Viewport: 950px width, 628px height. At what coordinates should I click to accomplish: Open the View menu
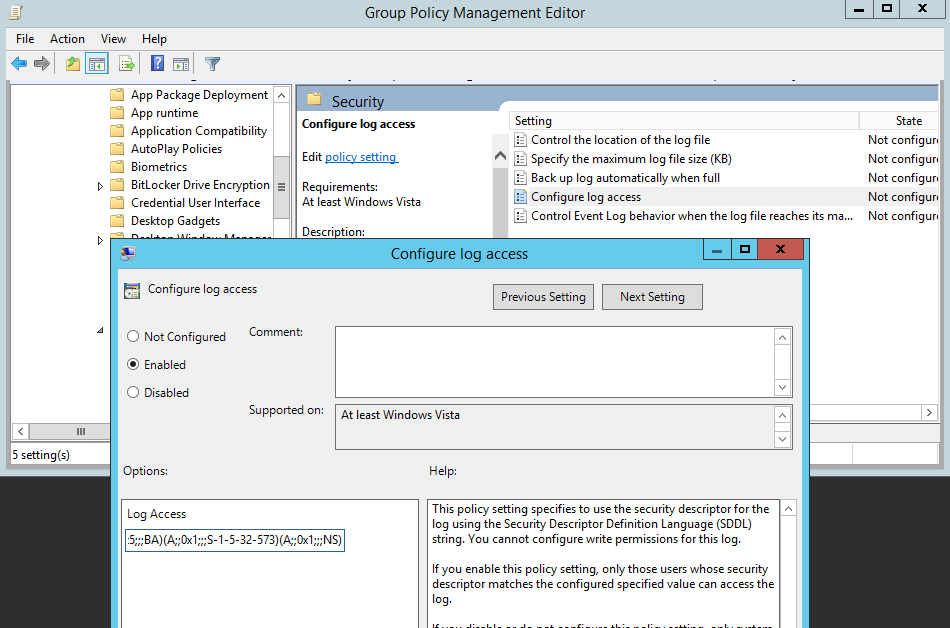[113, 39]
